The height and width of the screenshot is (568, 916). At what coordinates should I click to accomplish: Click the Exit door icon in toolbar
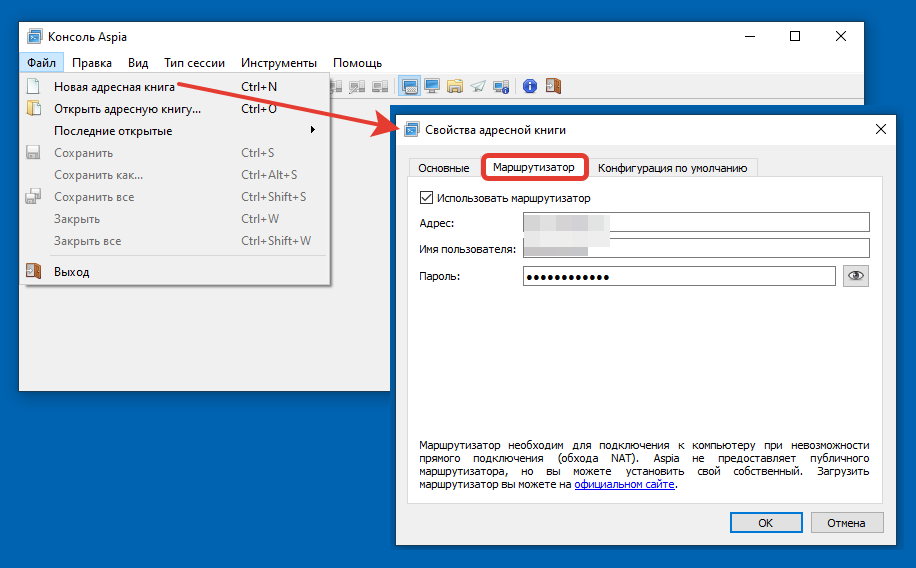(x=553, y=87)
